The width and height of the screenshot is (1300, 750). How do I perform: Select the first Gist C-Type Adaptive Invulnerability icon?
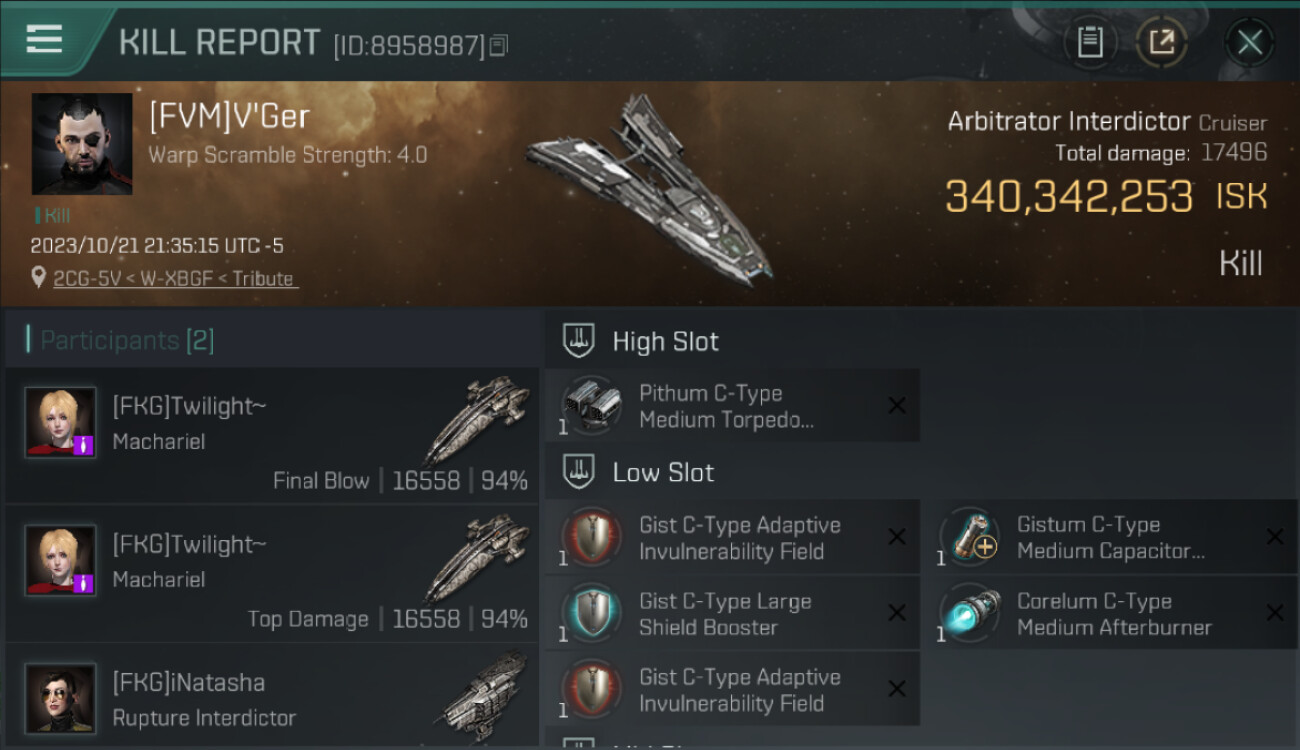(x=590, y=537)
